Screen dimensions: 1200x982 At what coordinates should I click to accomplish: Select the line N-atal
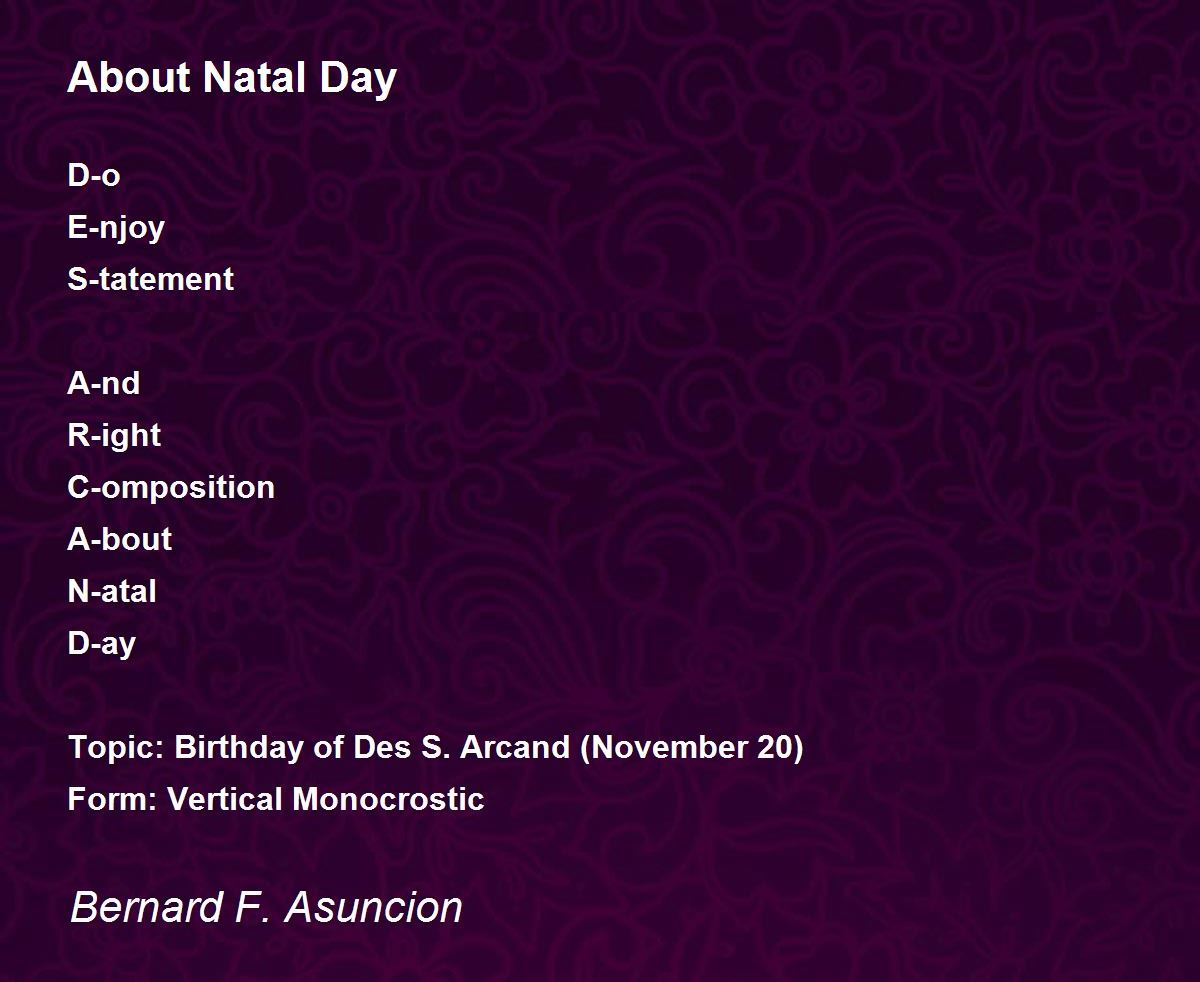tap(112, 591)
